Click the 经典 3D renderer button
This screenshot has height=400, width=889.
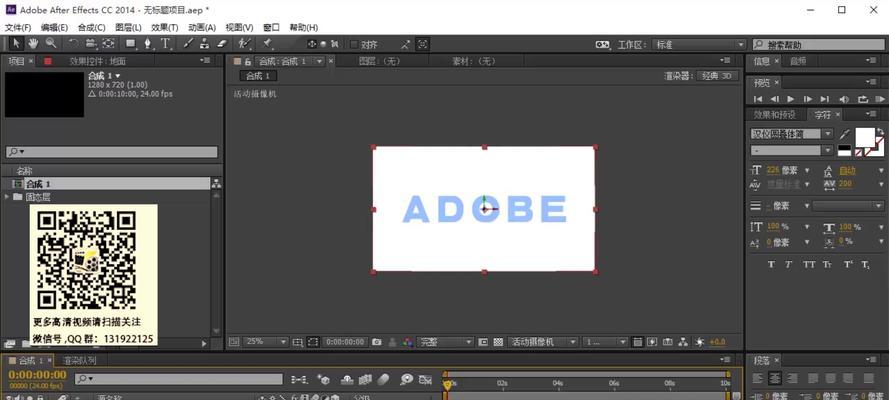click(x=717, y=76)
